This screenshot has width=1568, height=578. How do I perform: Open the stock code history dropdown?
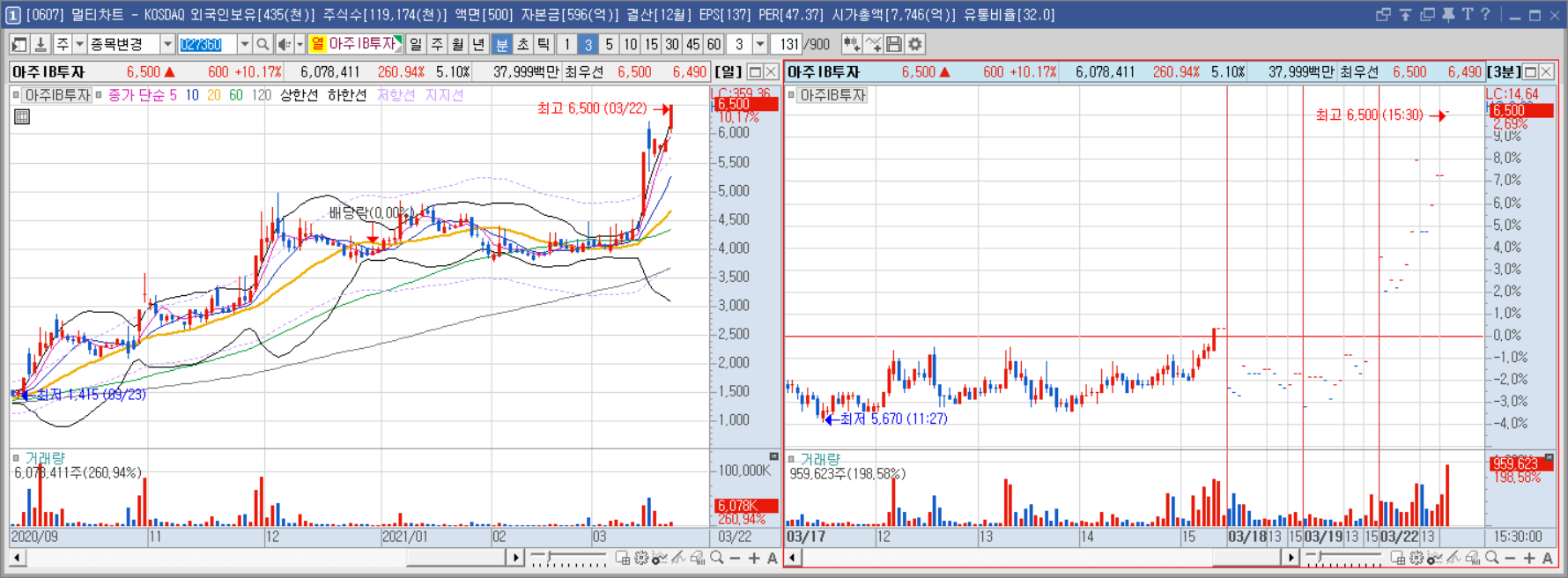(x=244, y=44)
